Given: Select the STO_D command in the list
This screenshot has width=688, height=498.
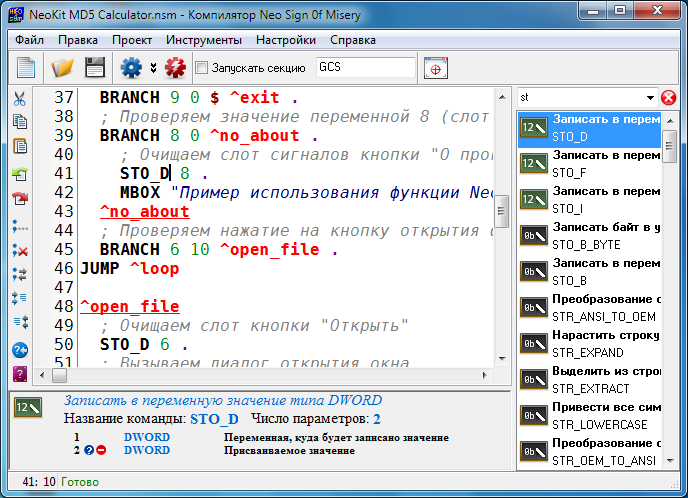Looking at the screenshot, I should coord(590,128).
